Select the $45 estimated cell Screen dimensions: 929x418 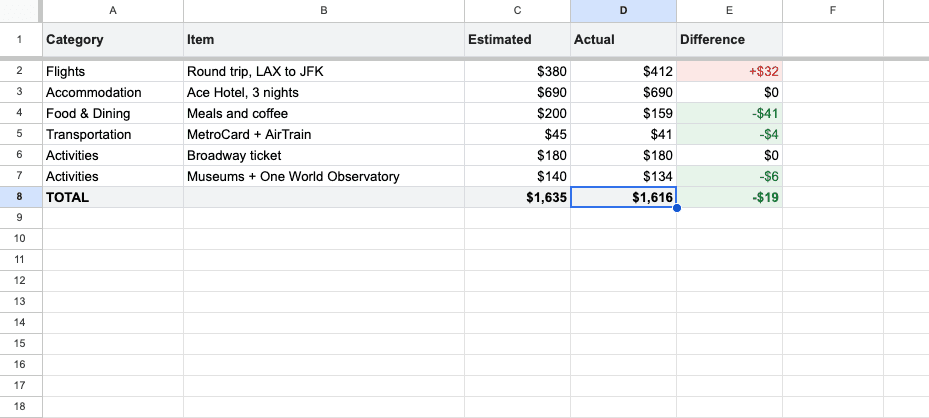(x=517, y=134)
